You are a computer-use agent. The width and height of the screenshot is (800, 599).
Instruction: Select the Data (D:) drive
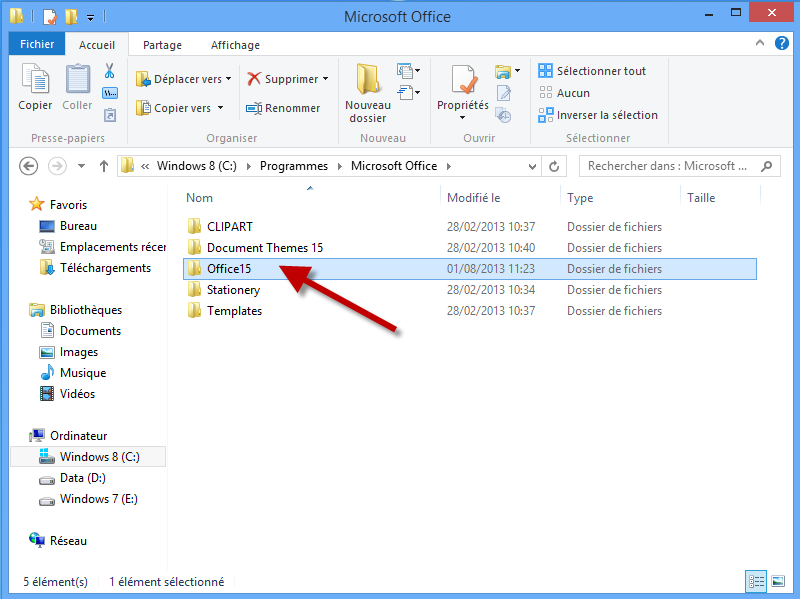(x=82, y=478)
